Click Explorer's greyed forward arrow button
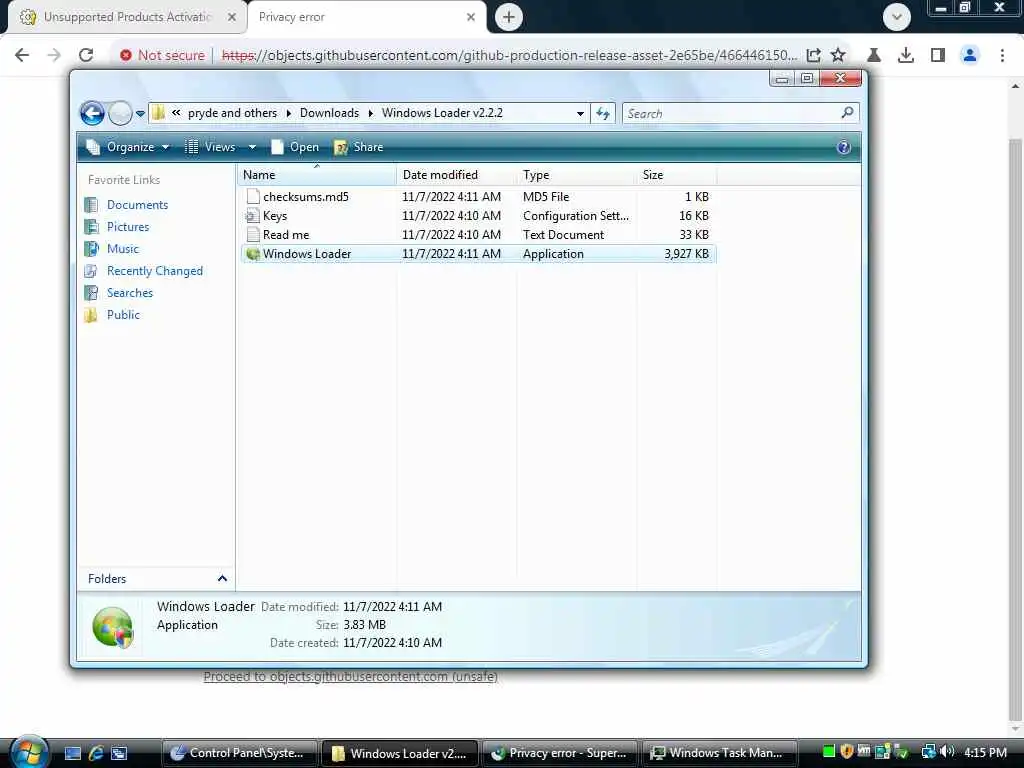Viewport: 1024px width, 768px height. coord(120,114)
